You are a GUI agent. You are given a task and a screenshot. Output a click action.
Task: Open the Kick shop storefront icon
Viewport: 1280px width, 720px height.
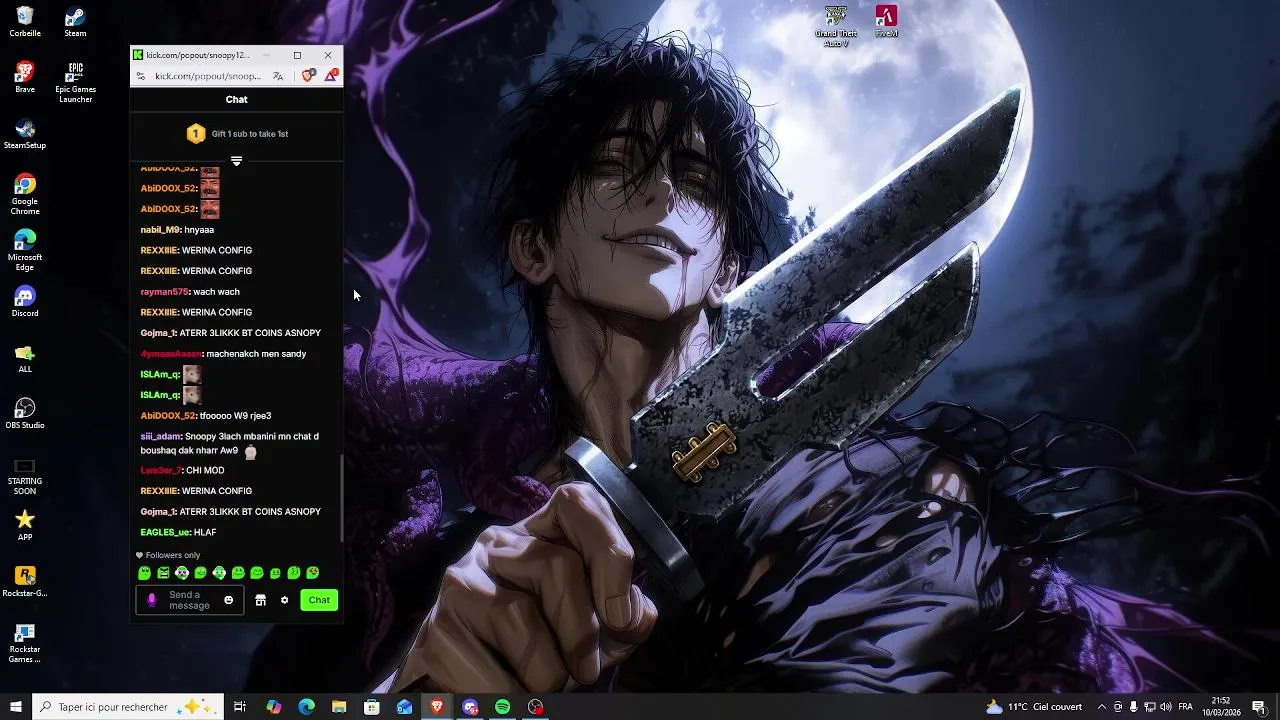tap(260, 600)
